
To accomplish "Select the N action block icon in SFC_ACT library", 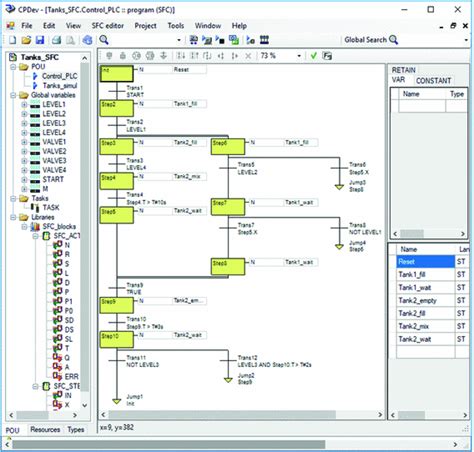I will tap(58, 245).
